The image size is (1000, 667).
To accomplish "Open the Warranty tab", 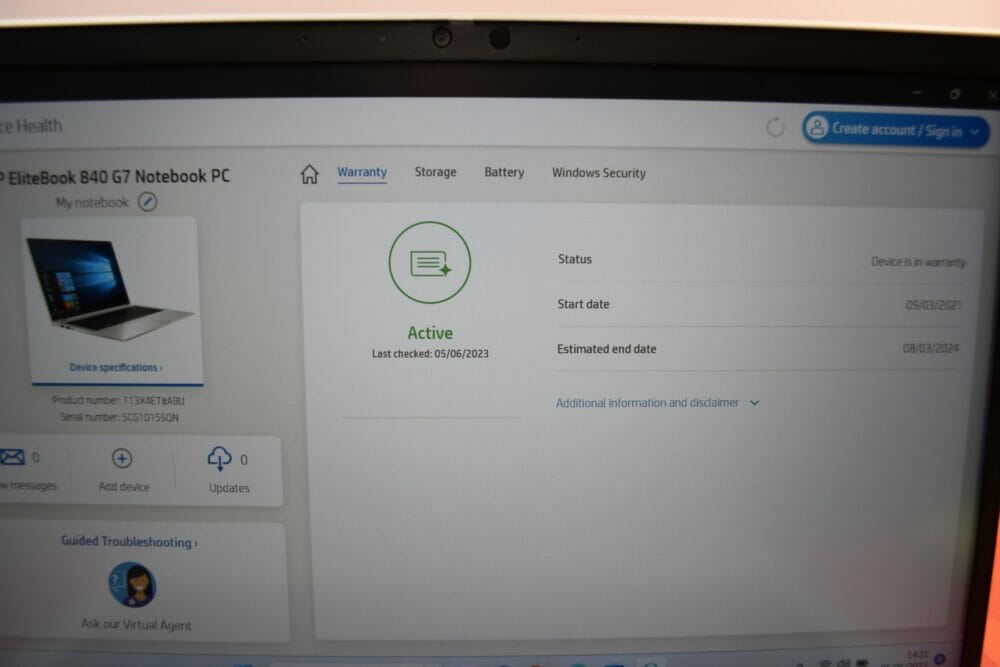I will pos(362,172).
